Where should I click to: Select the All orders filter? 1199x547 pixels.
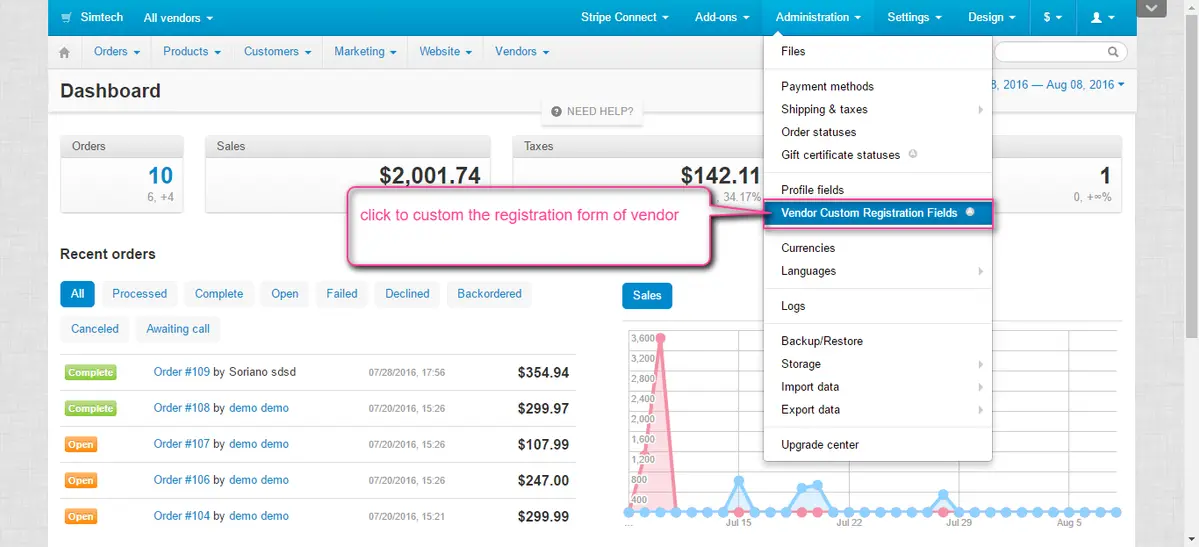click(77, 294)
